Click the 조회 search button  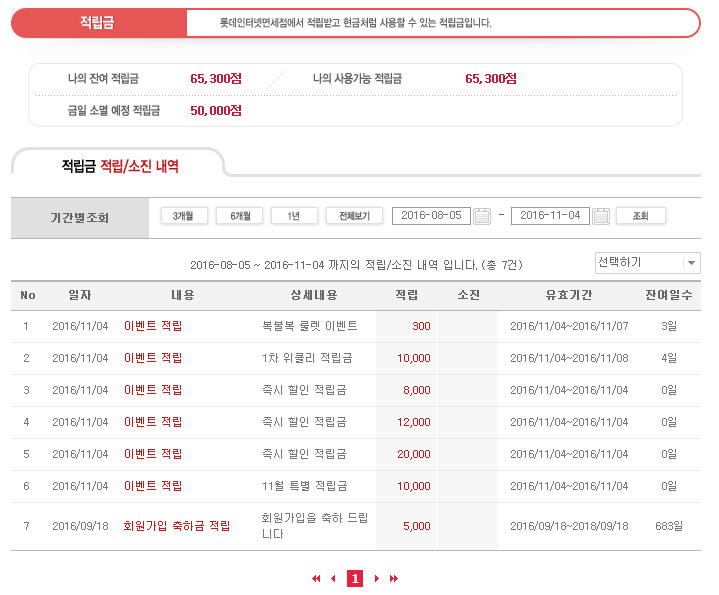coord(641,215)
